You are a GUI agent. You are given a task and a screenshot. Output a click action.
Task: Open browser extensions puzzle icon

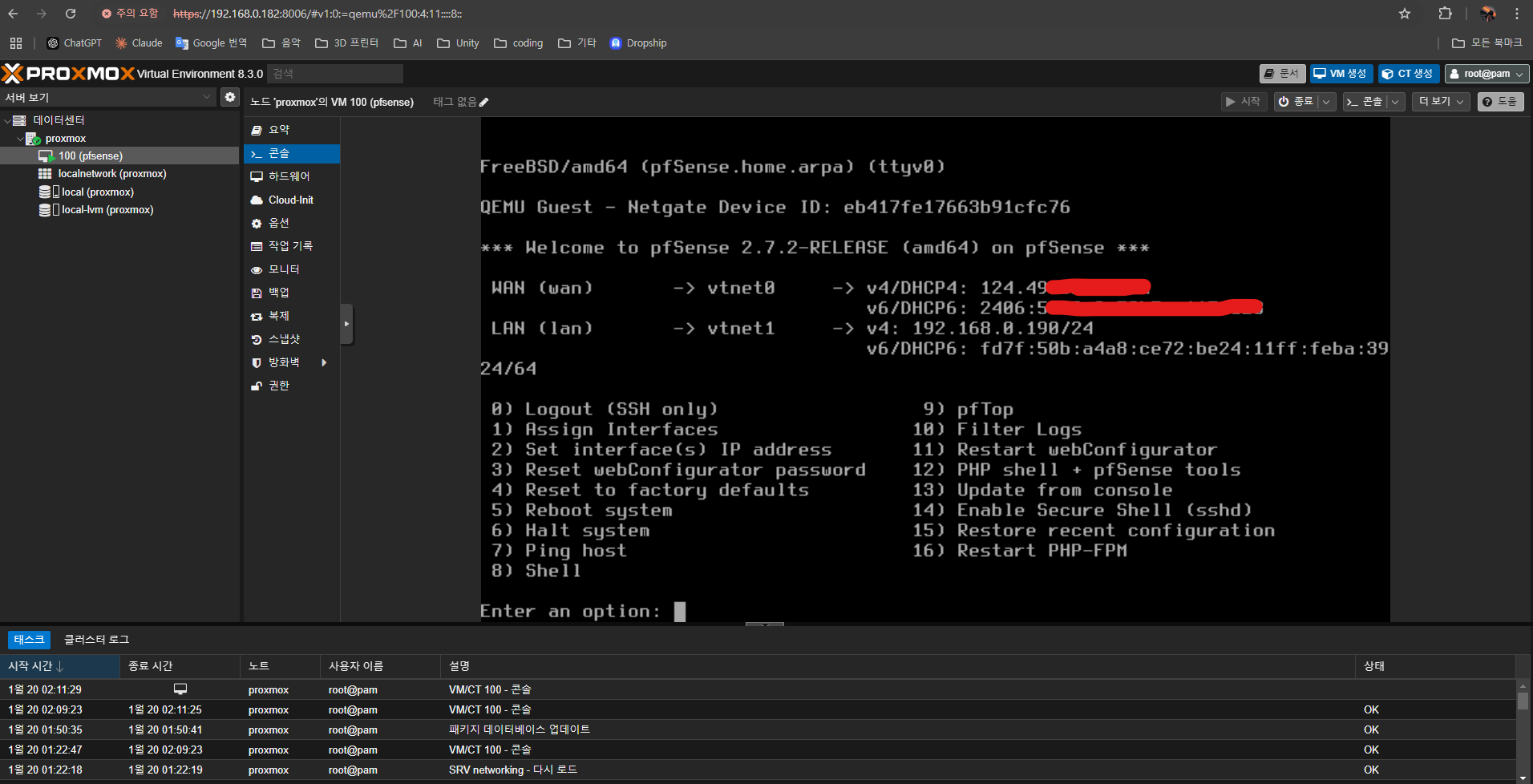pos(1445,14)
